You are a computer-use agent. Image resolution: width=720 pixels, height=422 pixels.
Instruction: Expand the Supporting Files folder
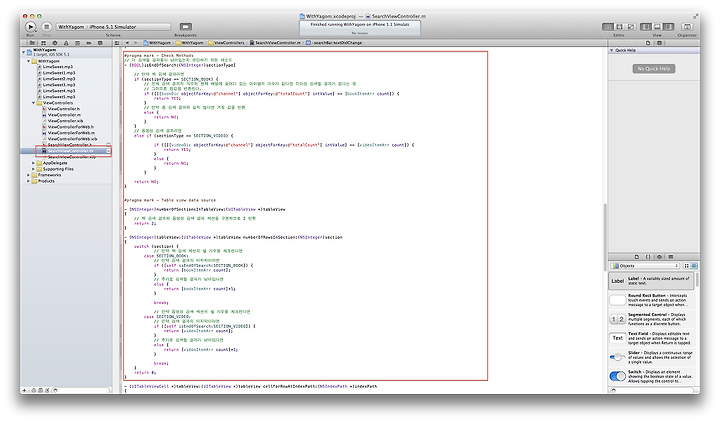[34, 169]
